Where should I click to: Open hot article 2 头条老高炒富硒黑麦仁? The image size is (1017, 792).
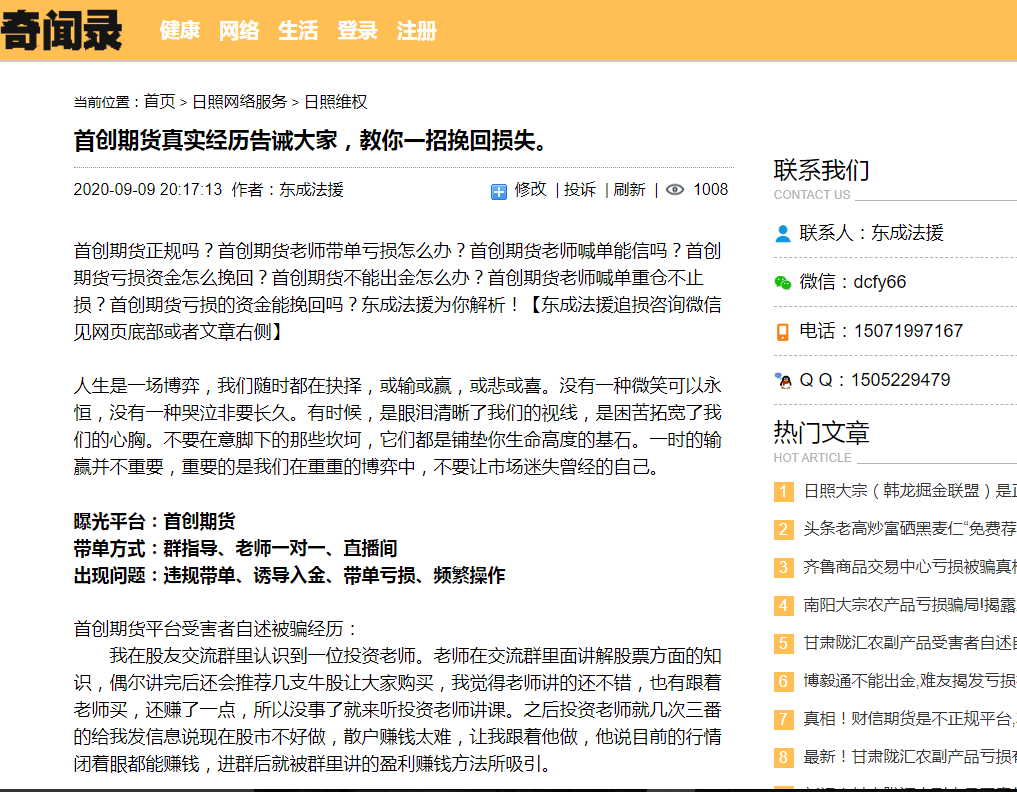coord(910,529)
